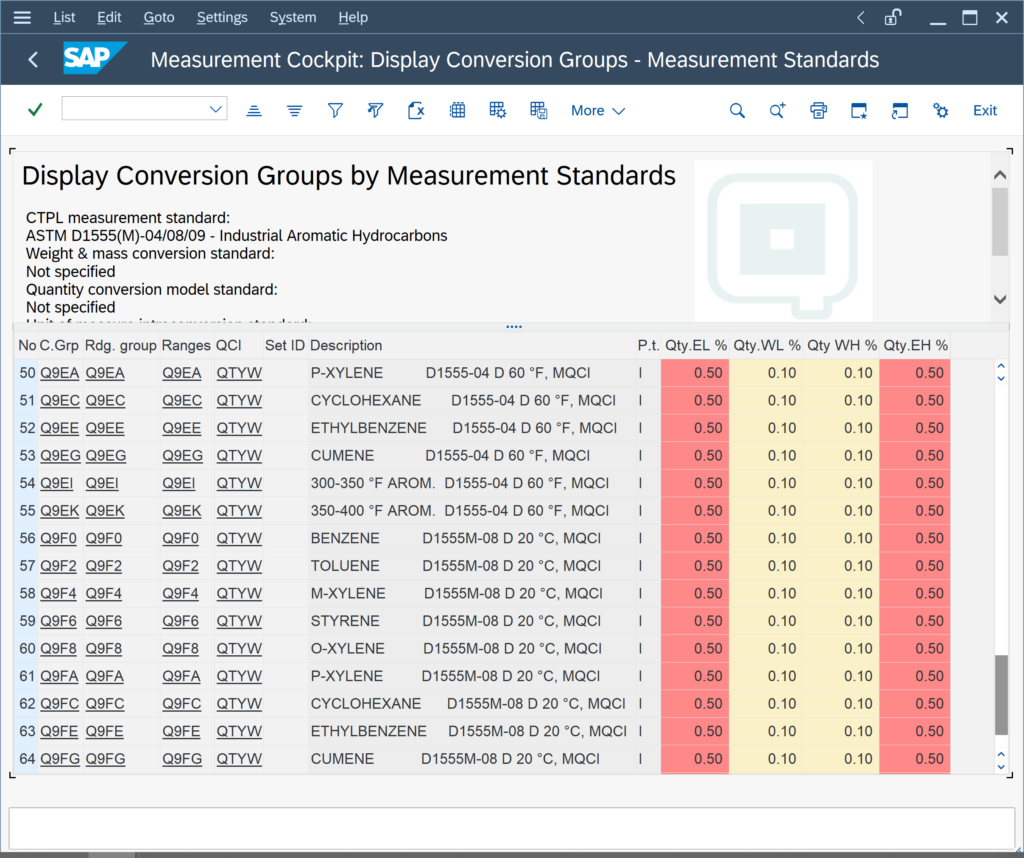Click the 0.10 Qty.WL % cell in row 64

(767, 759)
